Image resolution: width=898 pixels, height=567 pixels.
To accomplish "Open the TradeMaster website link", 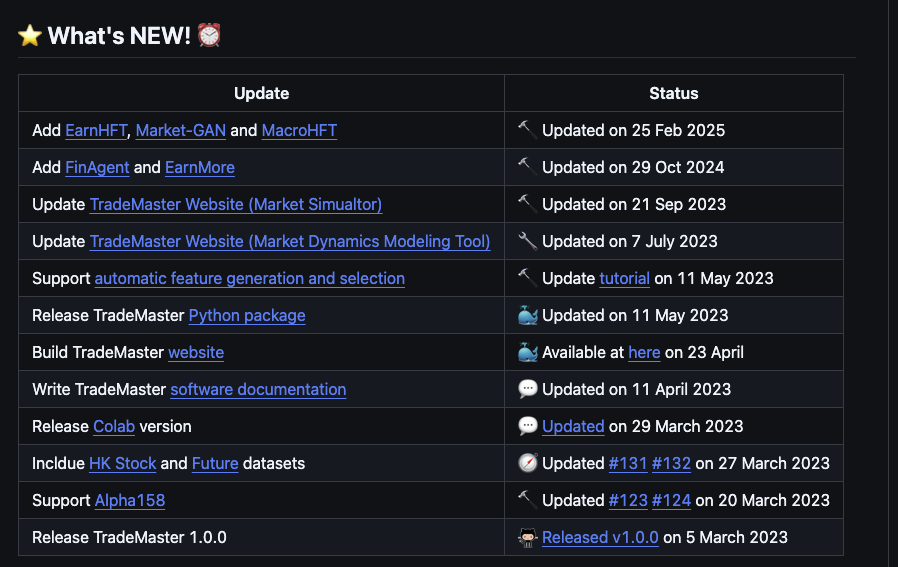I will tap(196, 352).
